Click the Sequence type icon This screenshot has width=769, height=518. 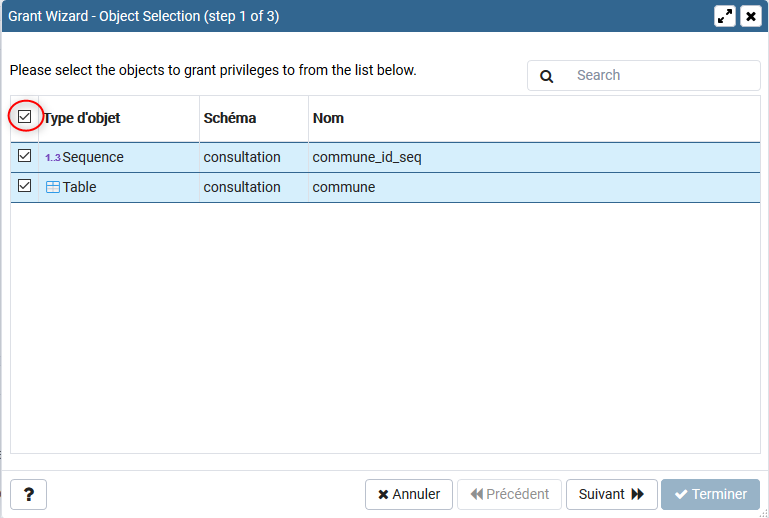53,157
